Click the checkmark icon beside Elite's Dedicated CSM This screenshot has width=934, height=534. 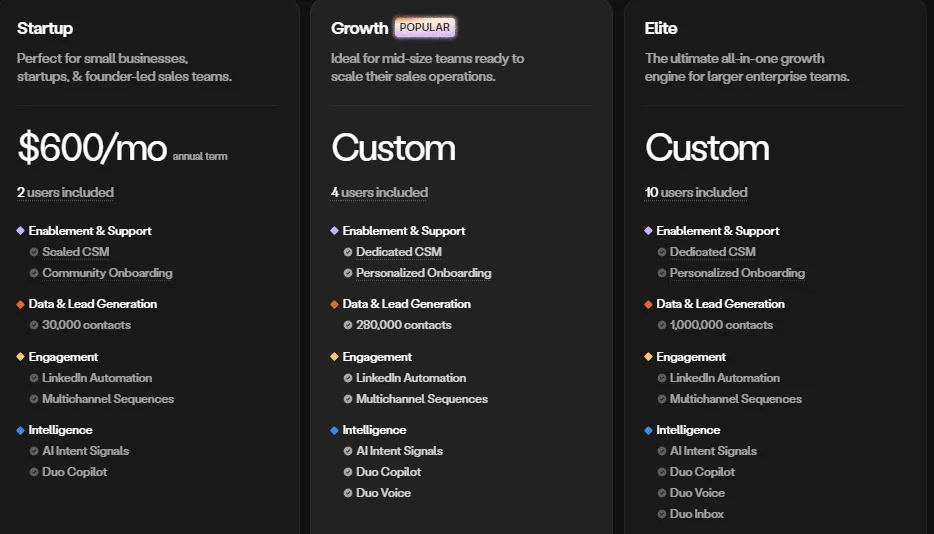pos(662,252)
